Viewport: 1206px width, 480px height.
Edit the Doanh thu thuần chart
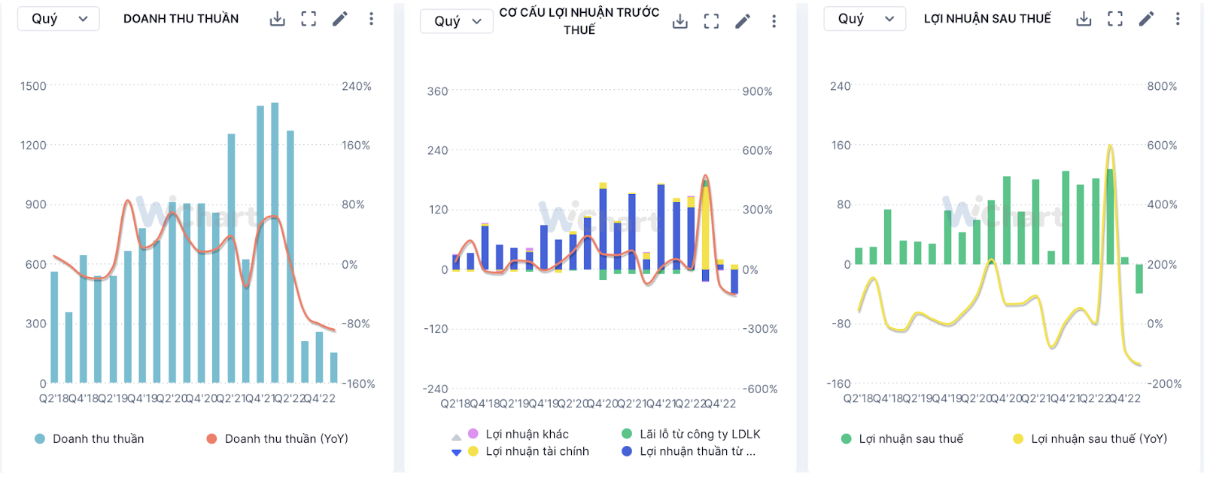coord(340,19)
